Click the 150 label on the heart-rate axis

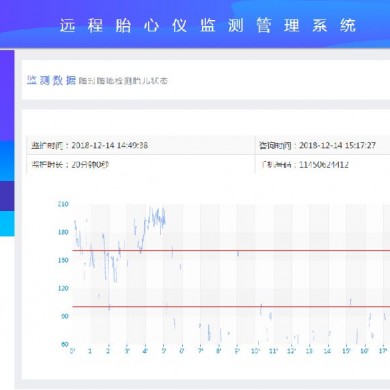coord(63,260)
